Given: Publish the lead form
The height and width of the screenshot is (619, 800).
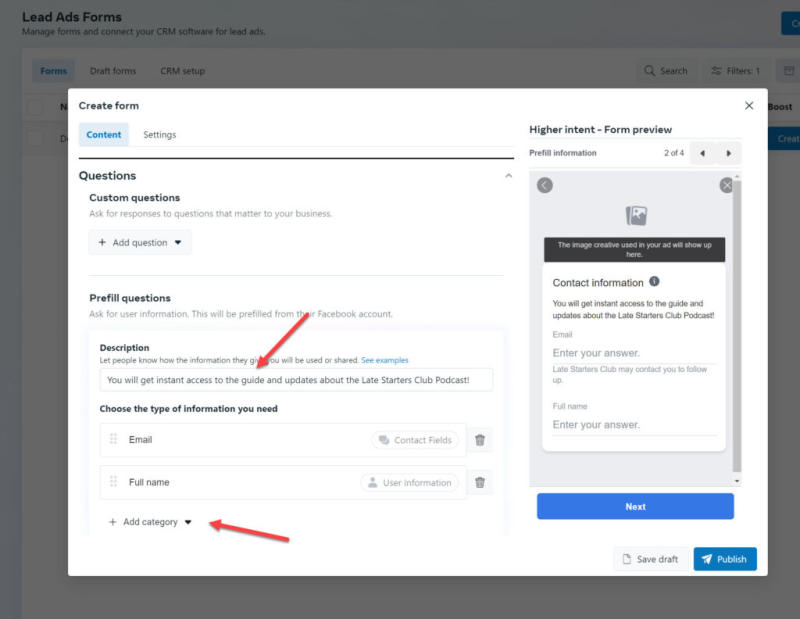Looking at the screenshot, I should click(724, 559).
